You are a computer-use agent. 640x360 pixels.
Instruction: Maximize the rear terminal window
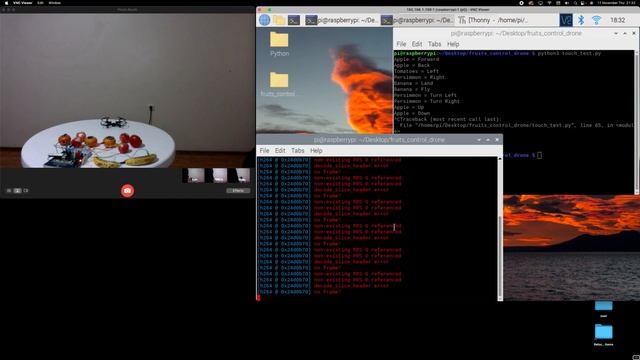tap(625, 33)
